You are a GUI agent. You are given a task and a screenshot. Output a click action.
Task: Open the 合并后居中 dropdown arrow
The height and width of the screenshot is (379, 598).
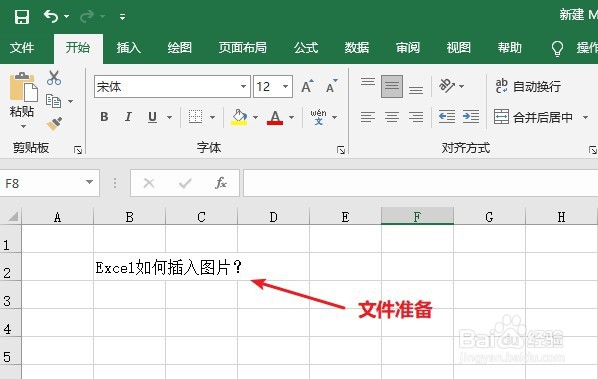coord(585,117)
